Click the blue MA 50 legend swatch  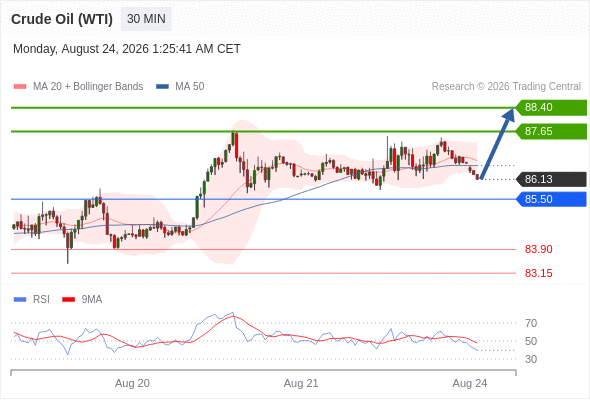click(162, 87)
